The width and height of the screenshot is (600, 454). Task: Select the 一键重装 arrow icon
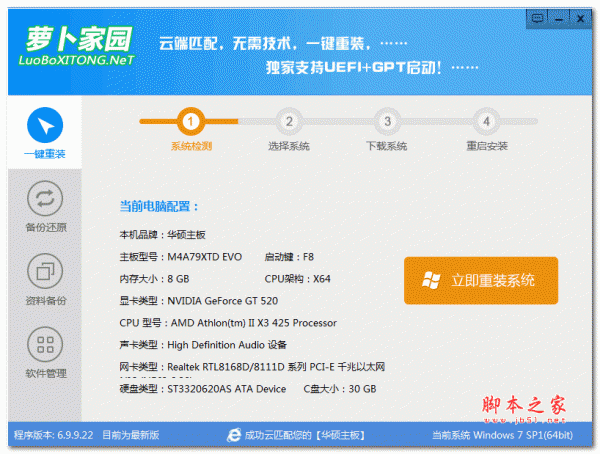coord(45,125)
